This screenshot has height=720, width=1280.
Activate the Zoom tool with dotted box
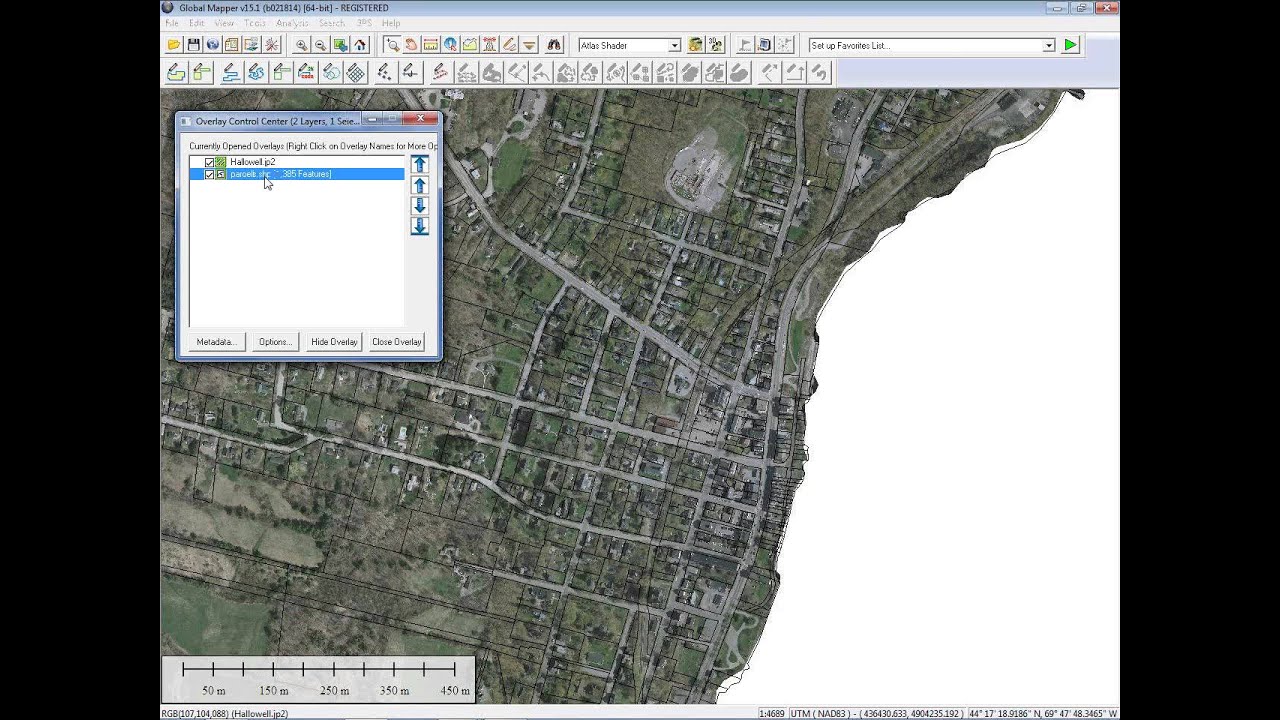[391, 45]
